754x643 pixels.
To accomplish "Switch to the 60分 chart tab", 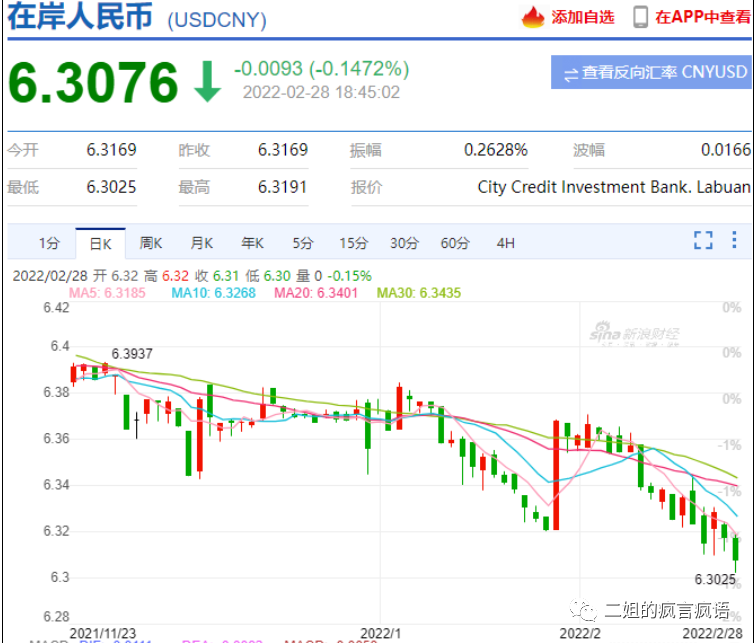I will (x=455, y=243).
